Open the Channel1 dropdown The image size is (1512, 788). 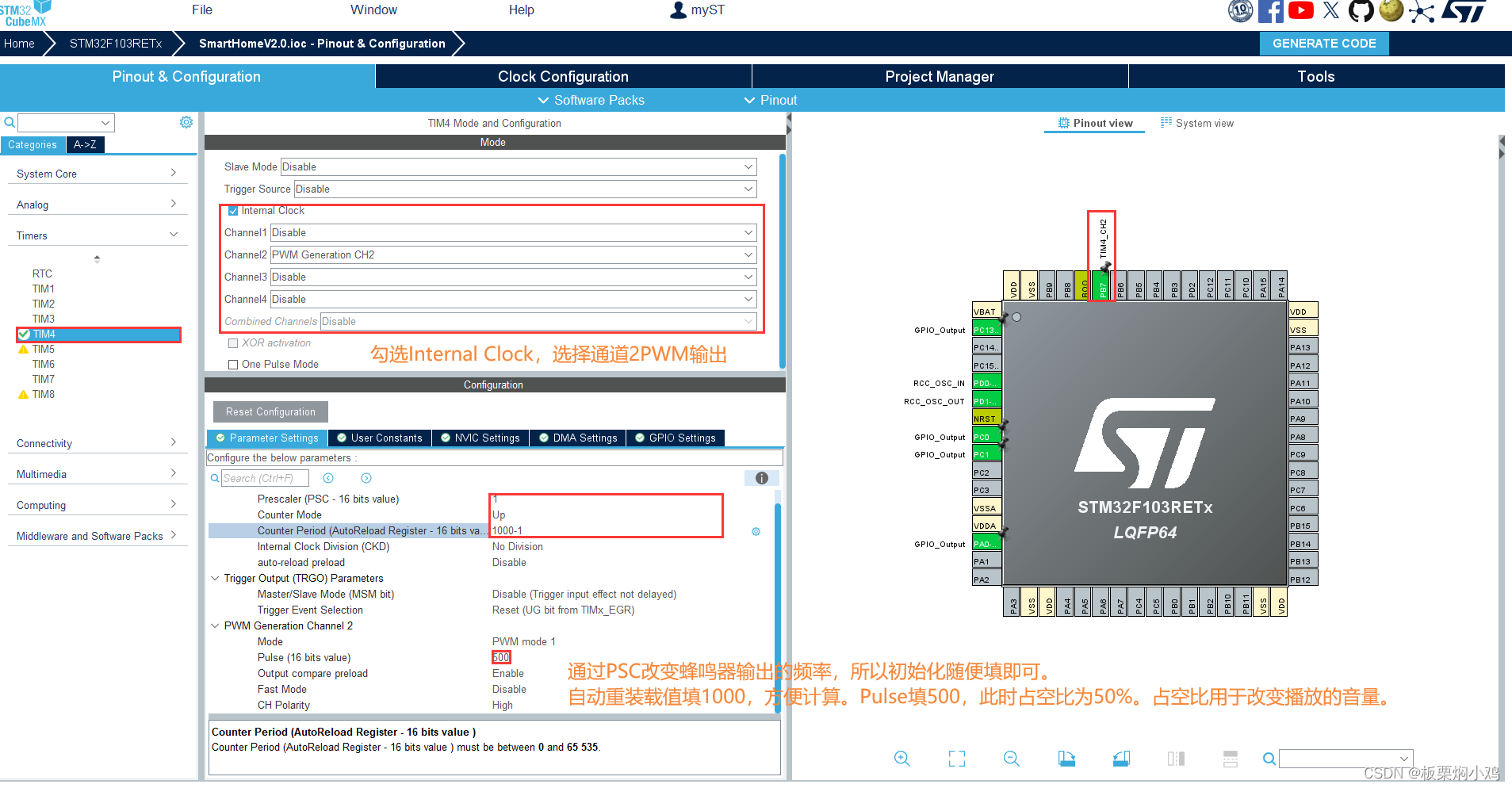514,232
